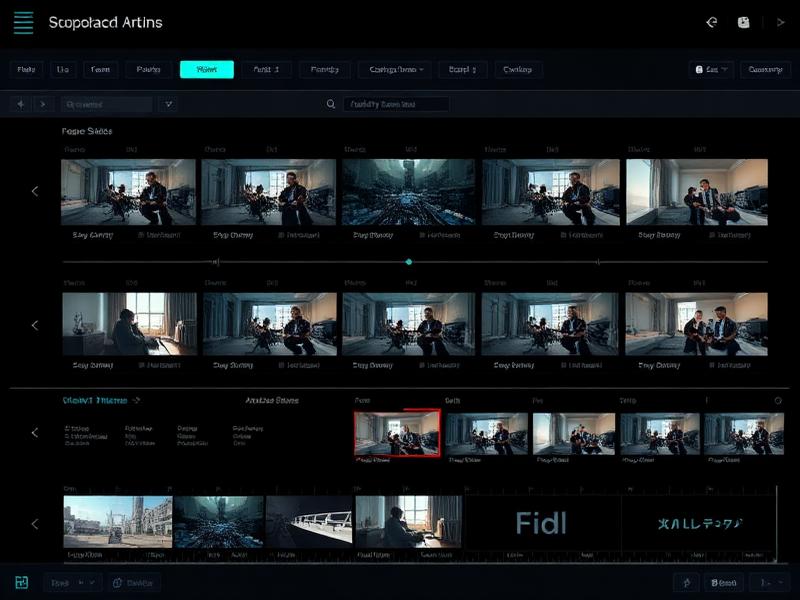Click the arrow icon beside the cyan heading
Viewport: 800px width, 600px height.
click(136, 401)
